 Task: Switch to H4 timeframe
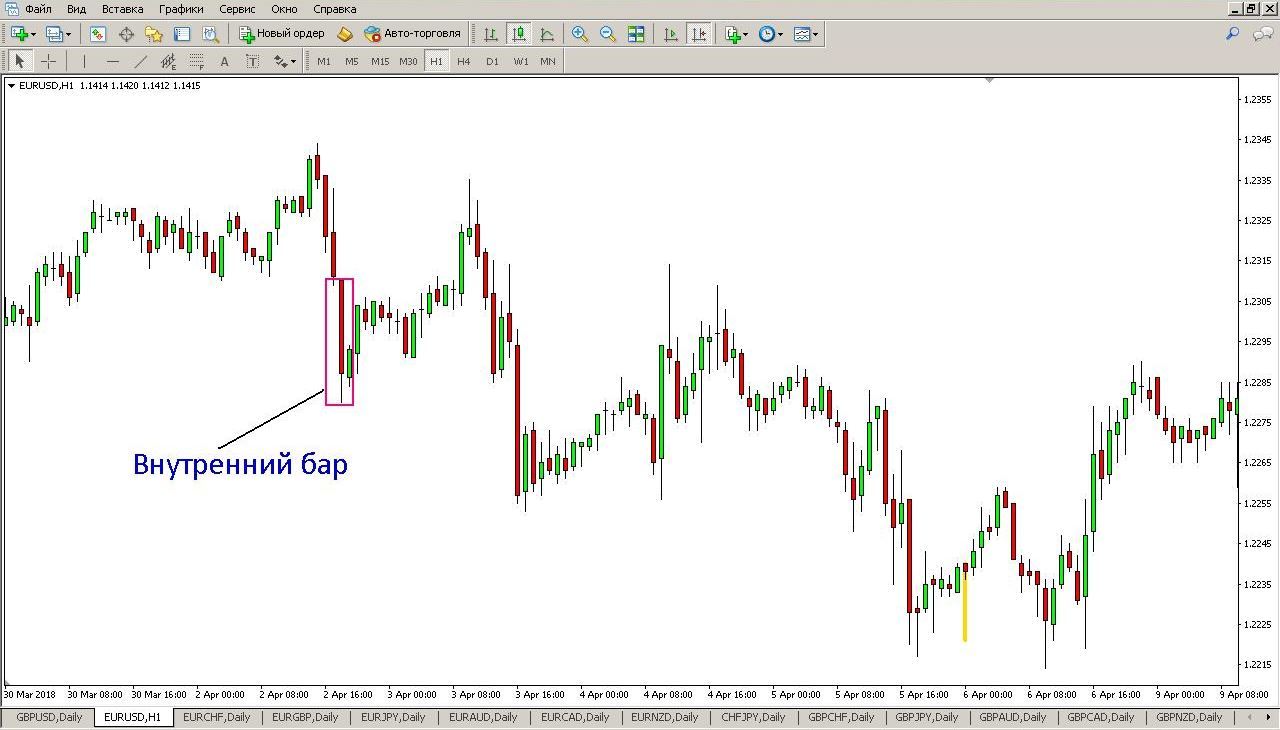(x=464, y=61)
